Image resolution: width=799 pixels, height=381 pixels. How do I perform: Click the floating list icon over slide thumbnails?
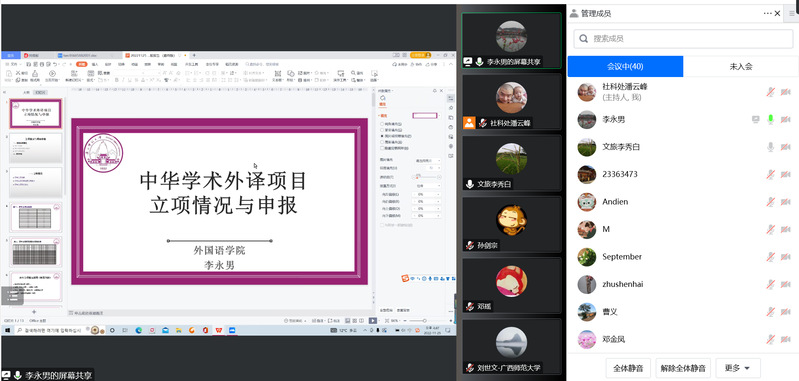coord(13,296)
